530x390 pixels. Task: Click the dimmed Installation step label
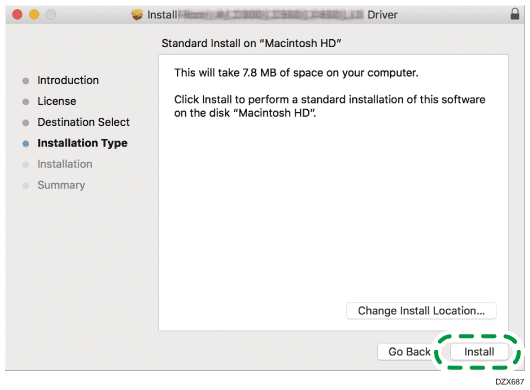(65, 164)
